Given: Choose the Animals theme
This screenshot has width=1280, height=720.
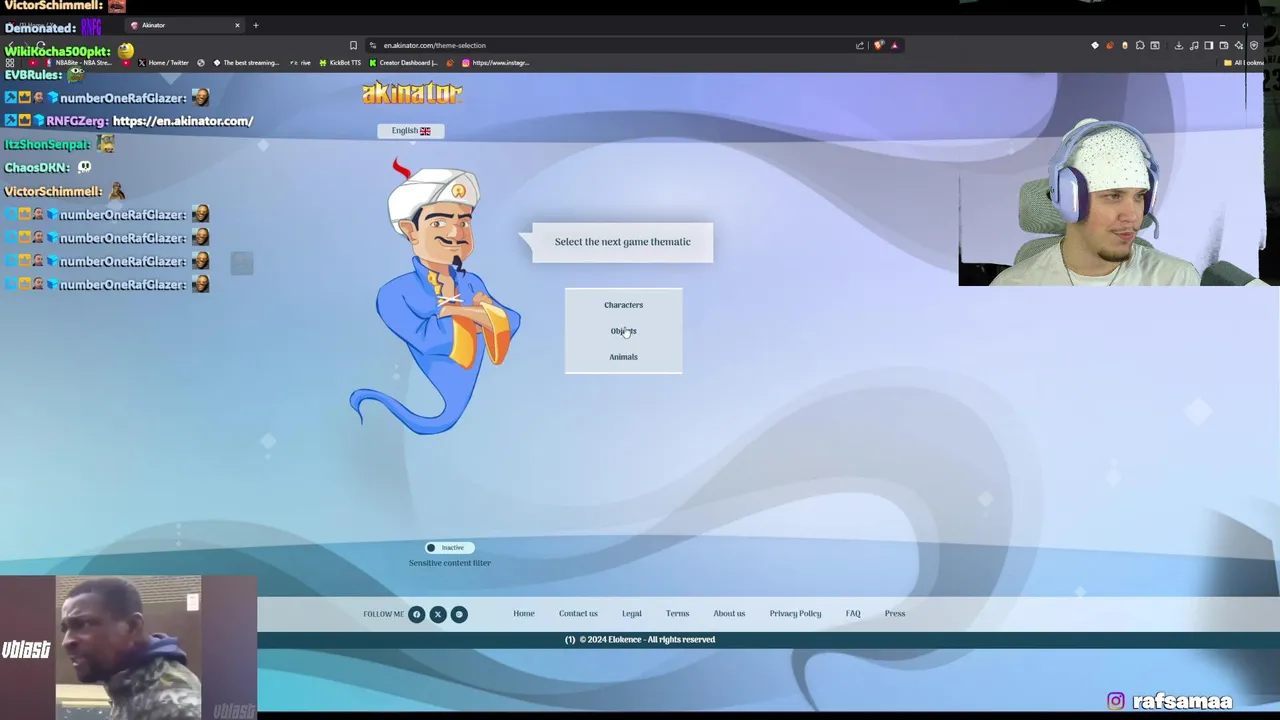Looking at the screenshot, I should (623, 357).
